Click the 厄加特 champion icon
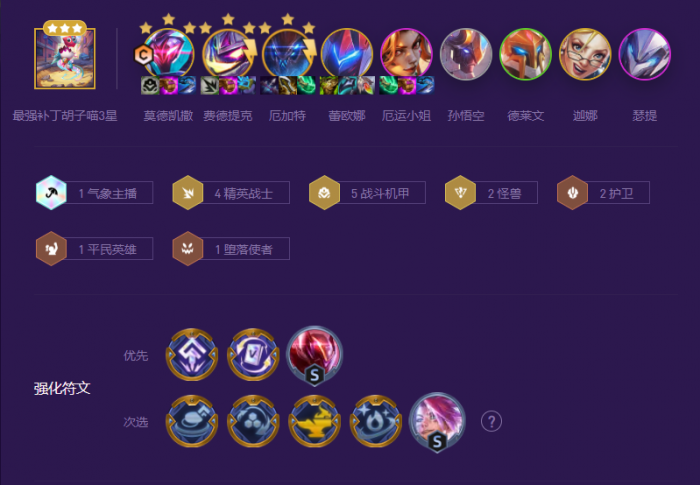 coord(288,54)
